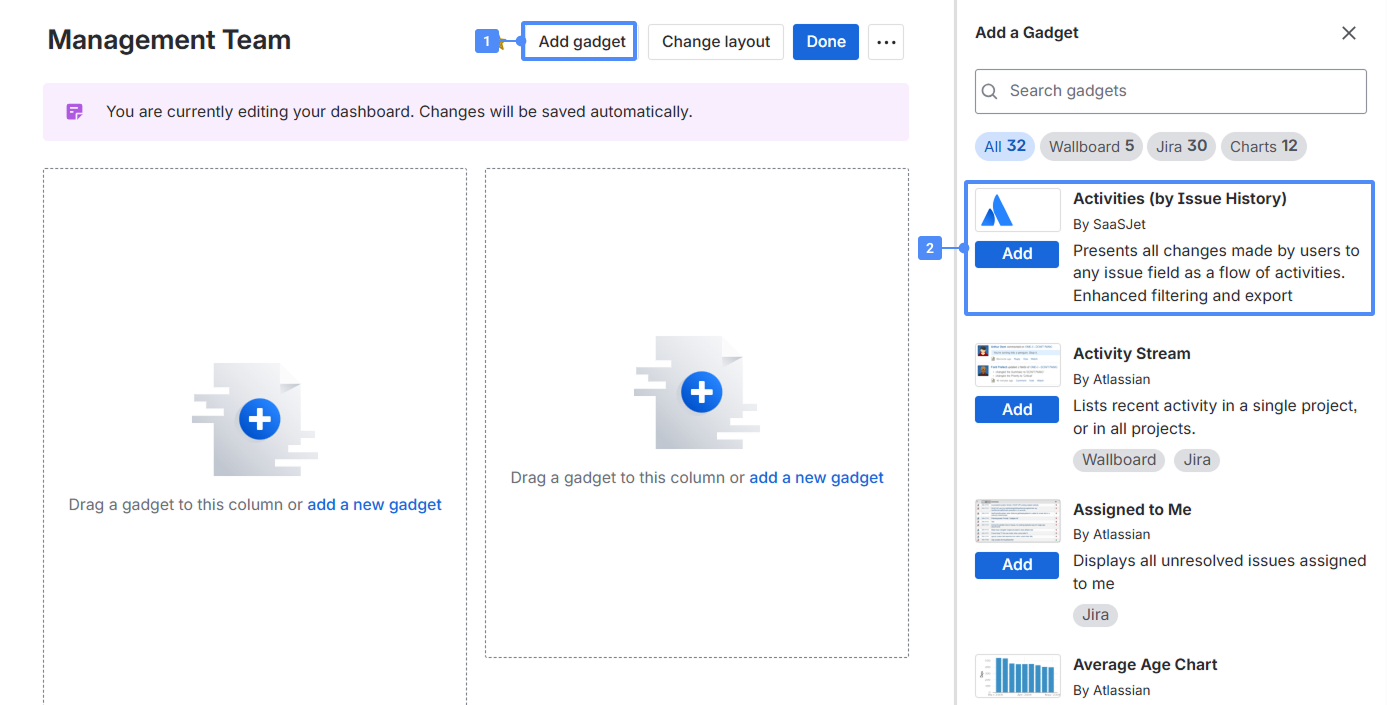Click the SaaSJet Atlassian logo thumbnail
The width and height of the screenshot is (1387, 705).
[x=1017, y=210]
